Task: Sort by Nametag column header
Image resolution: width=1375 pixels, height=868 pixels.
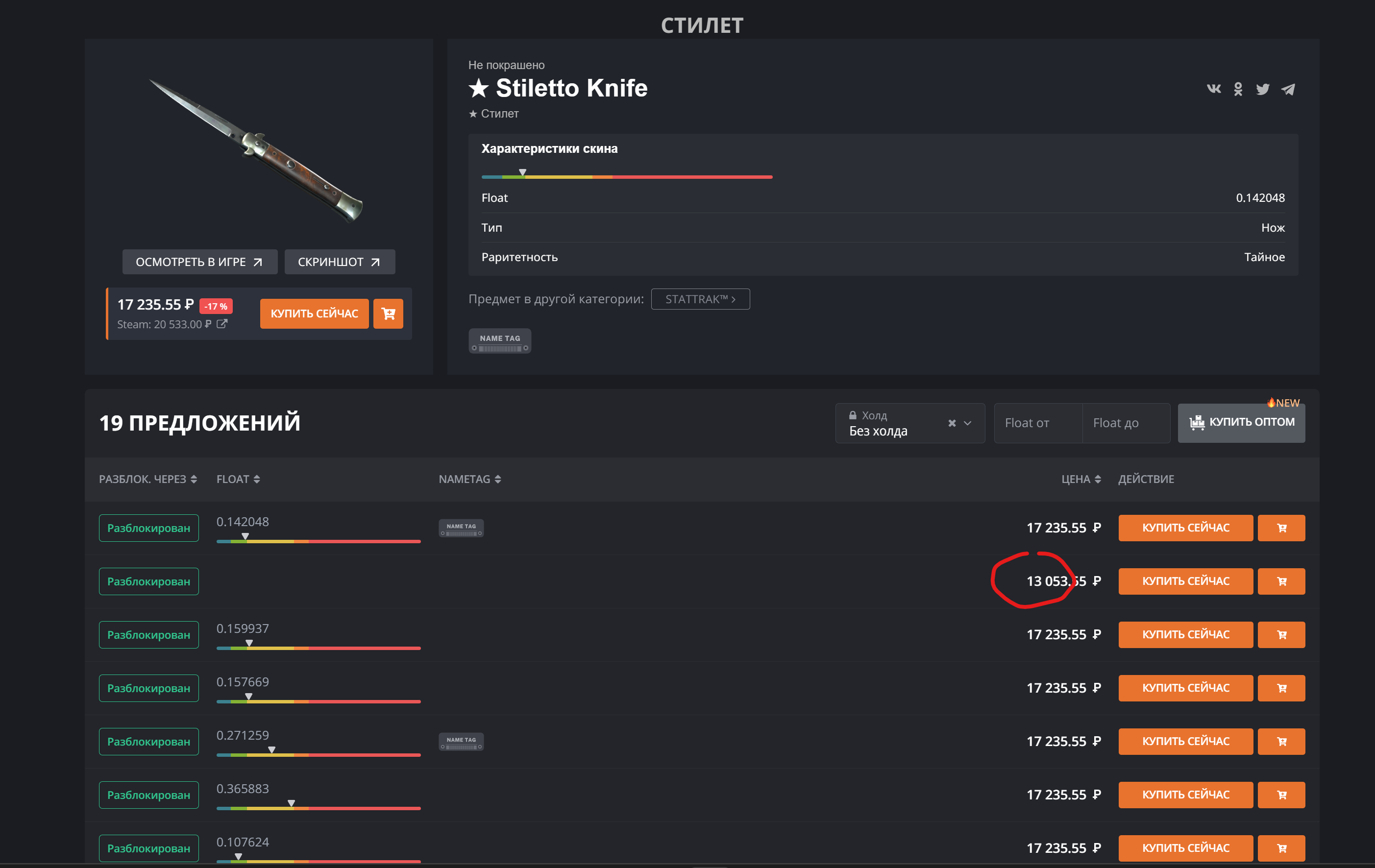Action: (x=469, y=479)
